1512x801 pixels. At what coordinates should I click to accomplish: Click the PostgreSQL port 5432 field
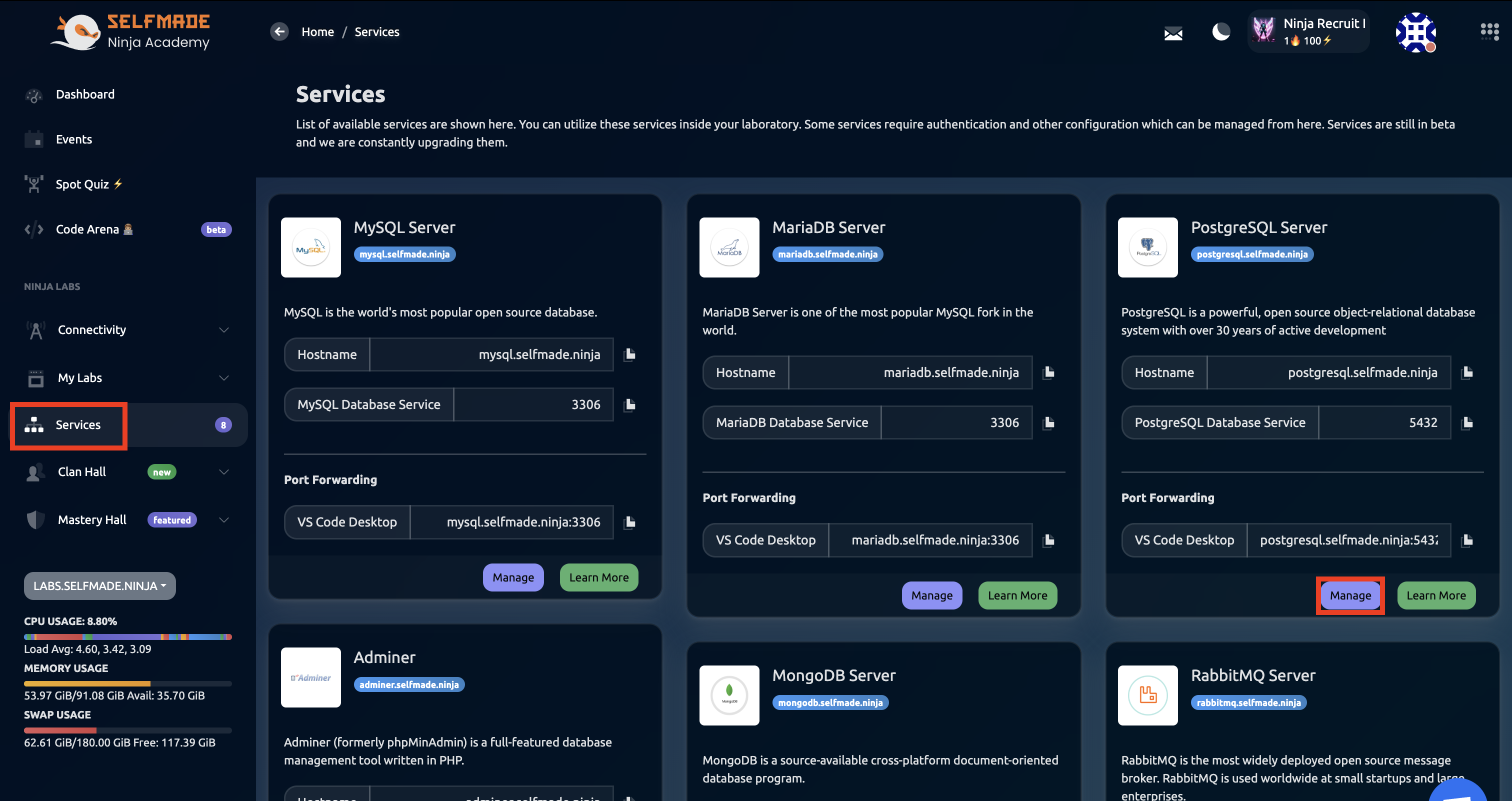click(x=1384, y=422)
